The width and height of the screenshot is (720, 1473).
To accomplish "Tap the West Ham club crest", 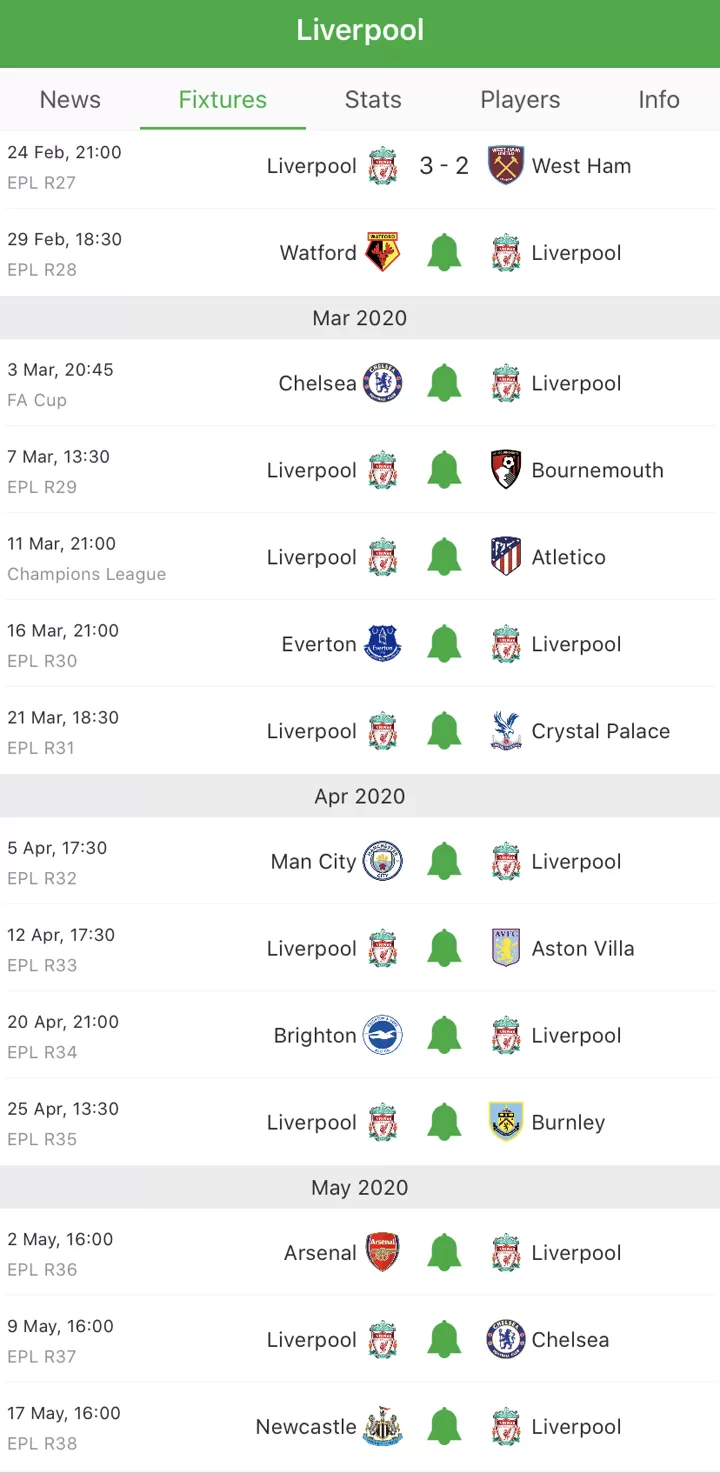I will pyautogui.click(x=506, y=166).
